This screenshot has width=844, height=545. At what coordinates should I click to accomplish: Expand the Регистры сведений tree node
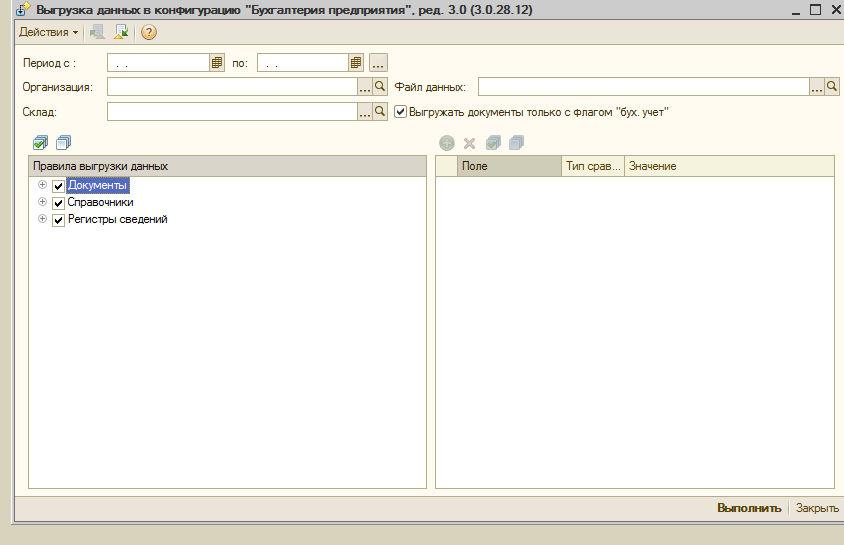click(x=42, y=219)
